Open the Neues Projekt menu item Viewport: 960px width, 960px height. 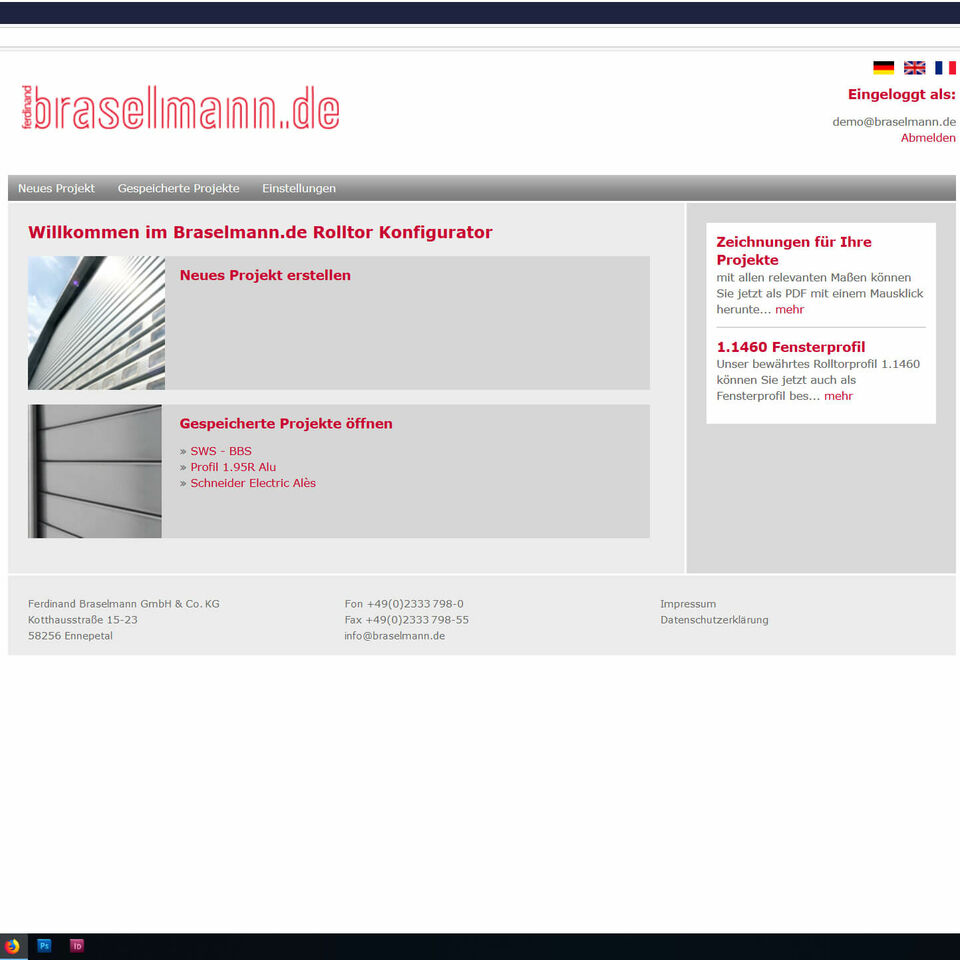56,188
